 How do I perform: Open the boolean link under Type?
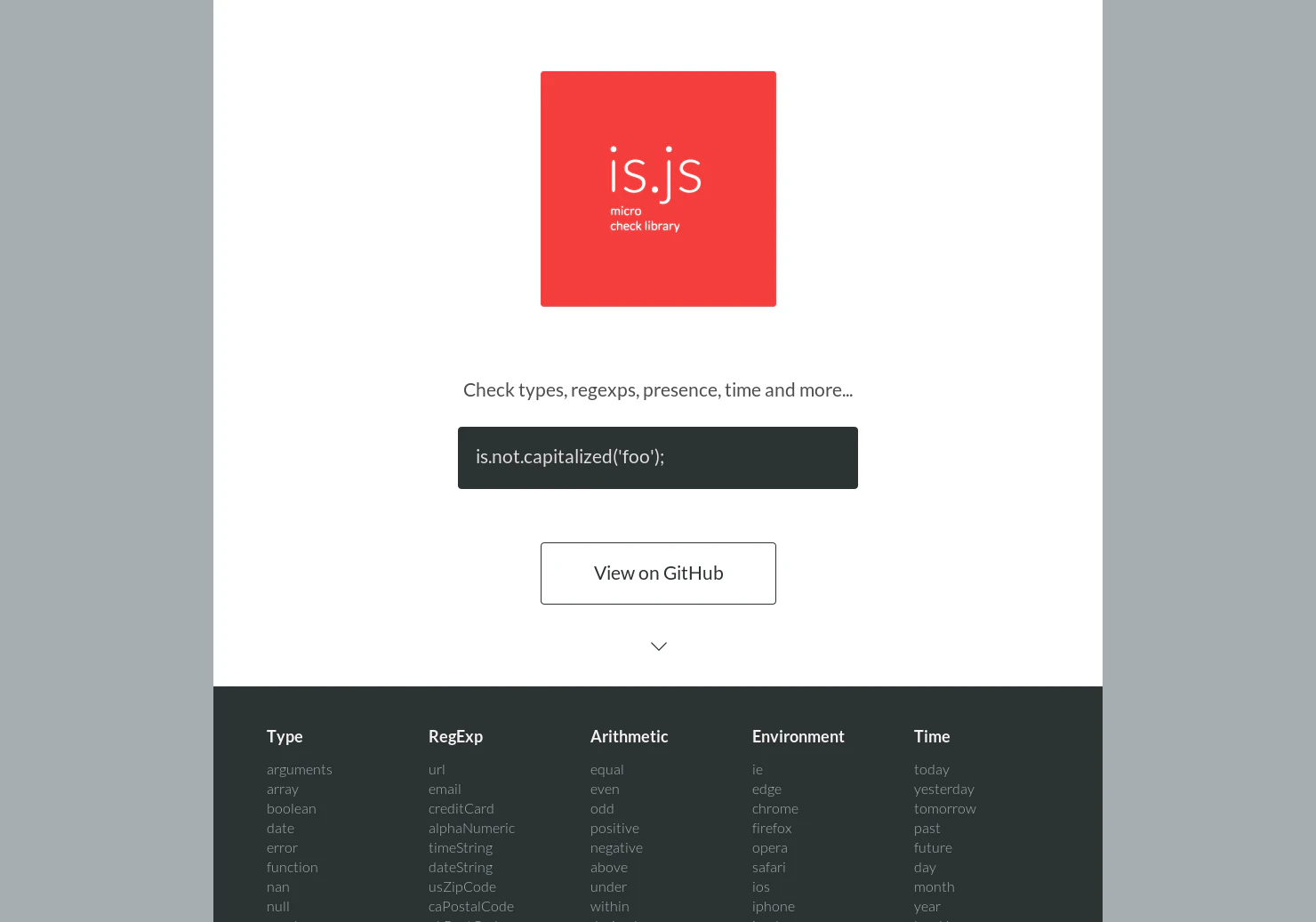[x=292, y=809]
